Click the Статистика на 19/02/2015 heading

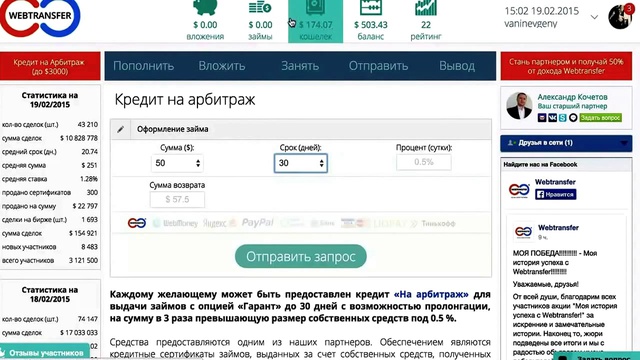coord(50,100)
